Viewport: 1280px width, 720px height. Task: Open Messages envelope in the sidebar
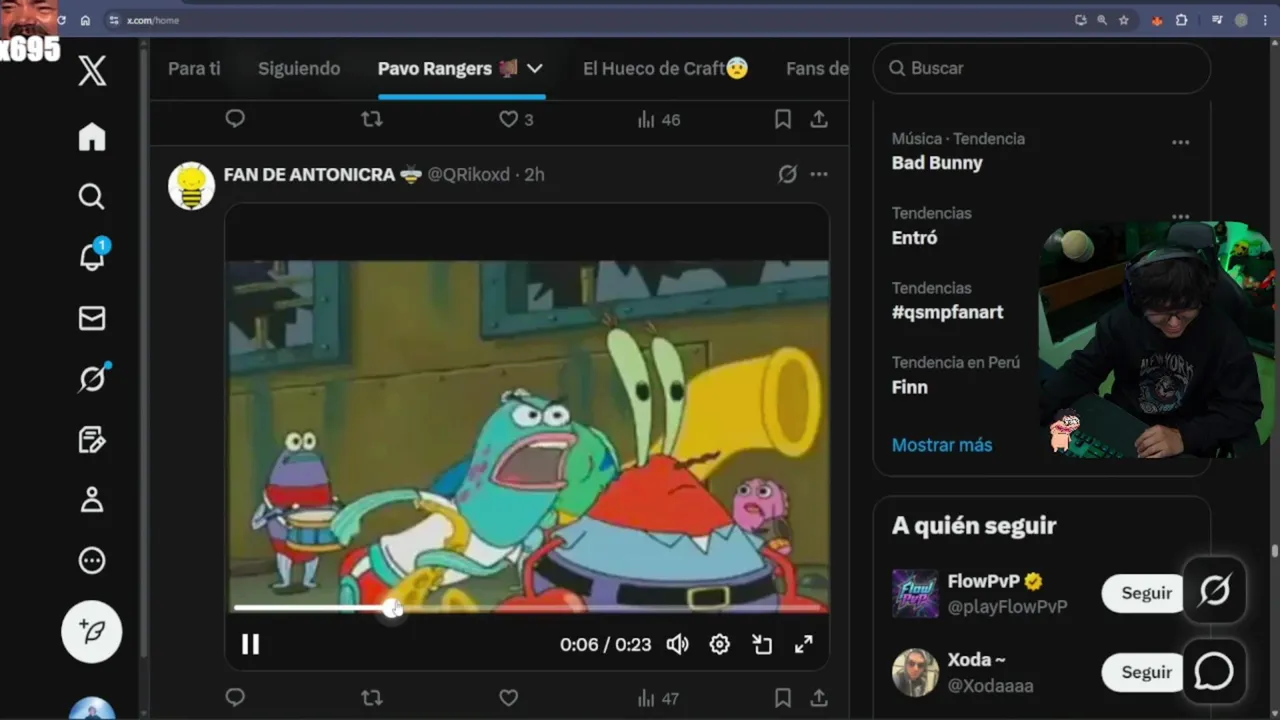click(x=92, y=318)
